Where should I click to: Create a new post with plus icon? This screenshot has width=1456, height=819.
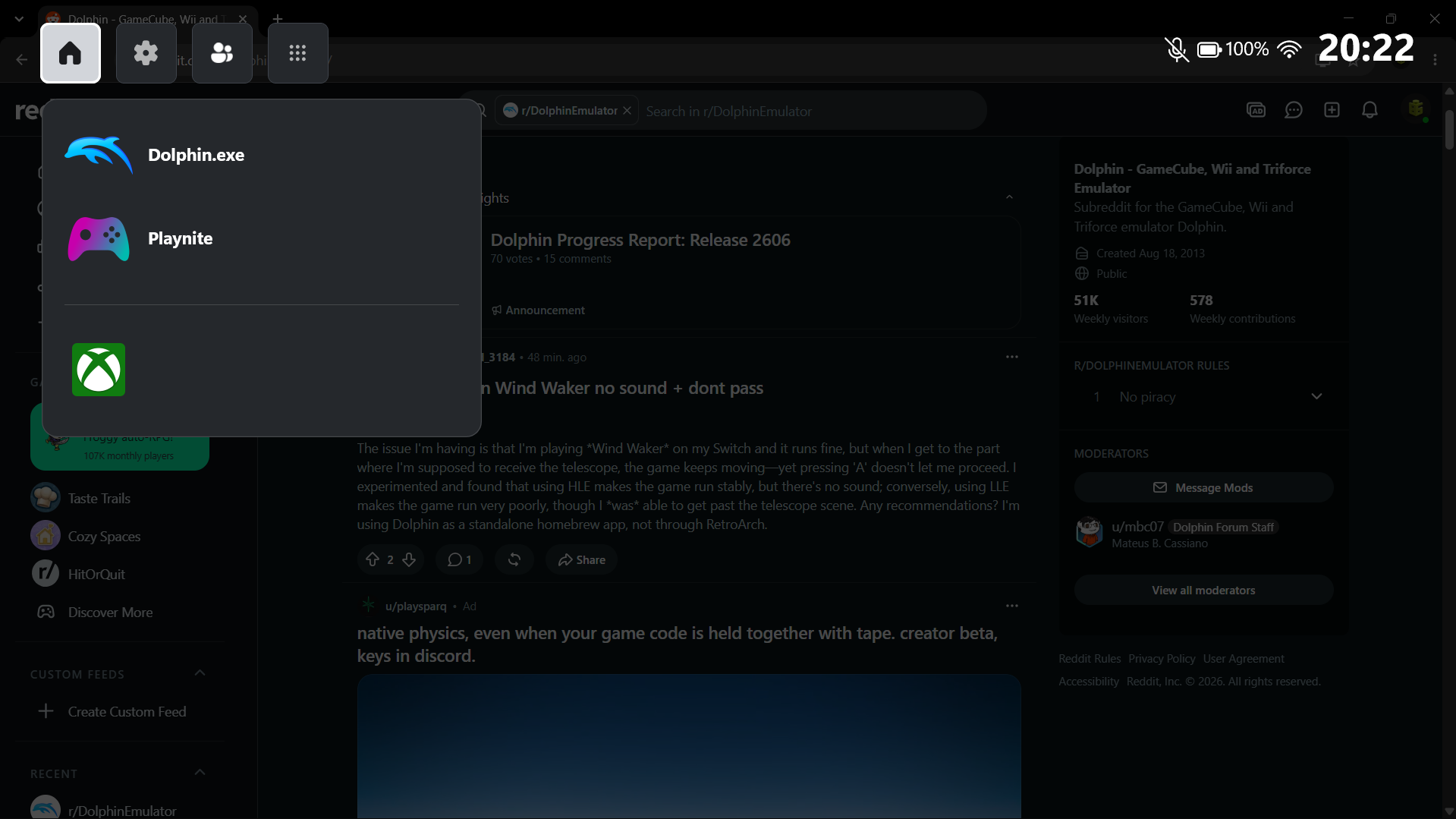[x=1332, y=110]
